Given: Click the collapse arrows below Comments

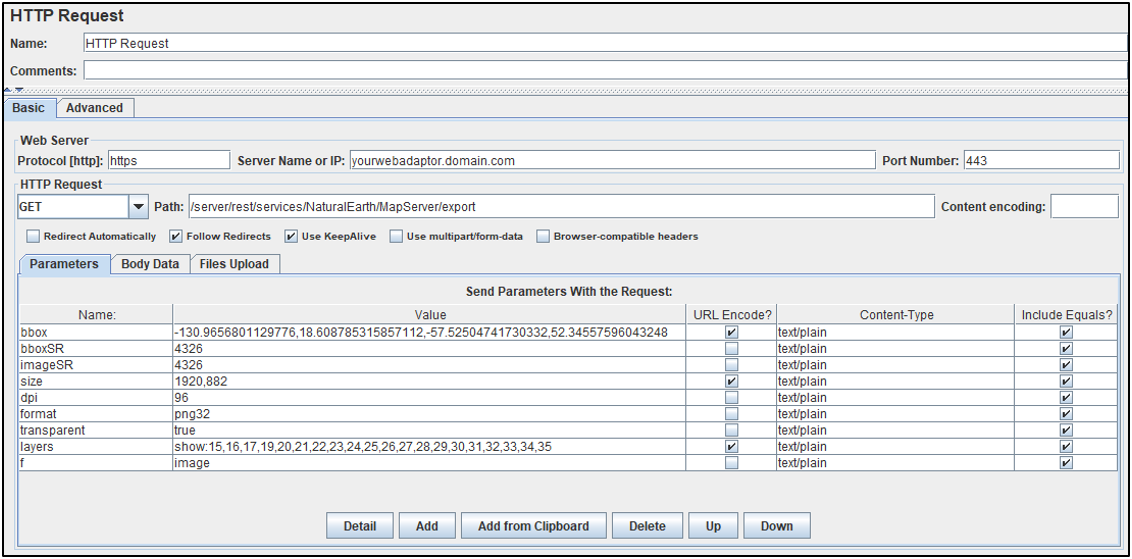Looking at the screenshot, I should coord(15,90).
